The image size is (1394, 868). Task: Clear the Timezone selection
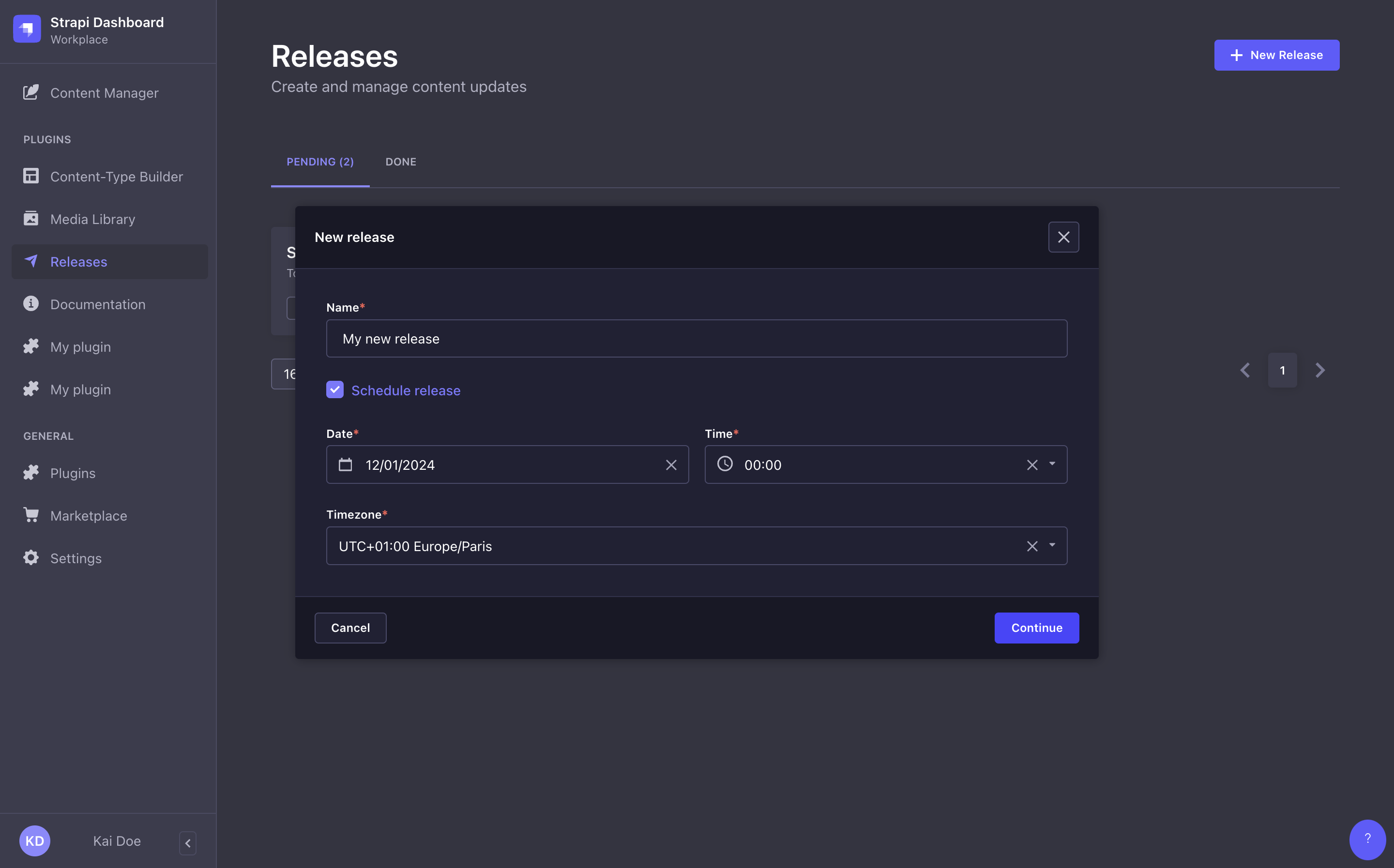click(1032, 546)
